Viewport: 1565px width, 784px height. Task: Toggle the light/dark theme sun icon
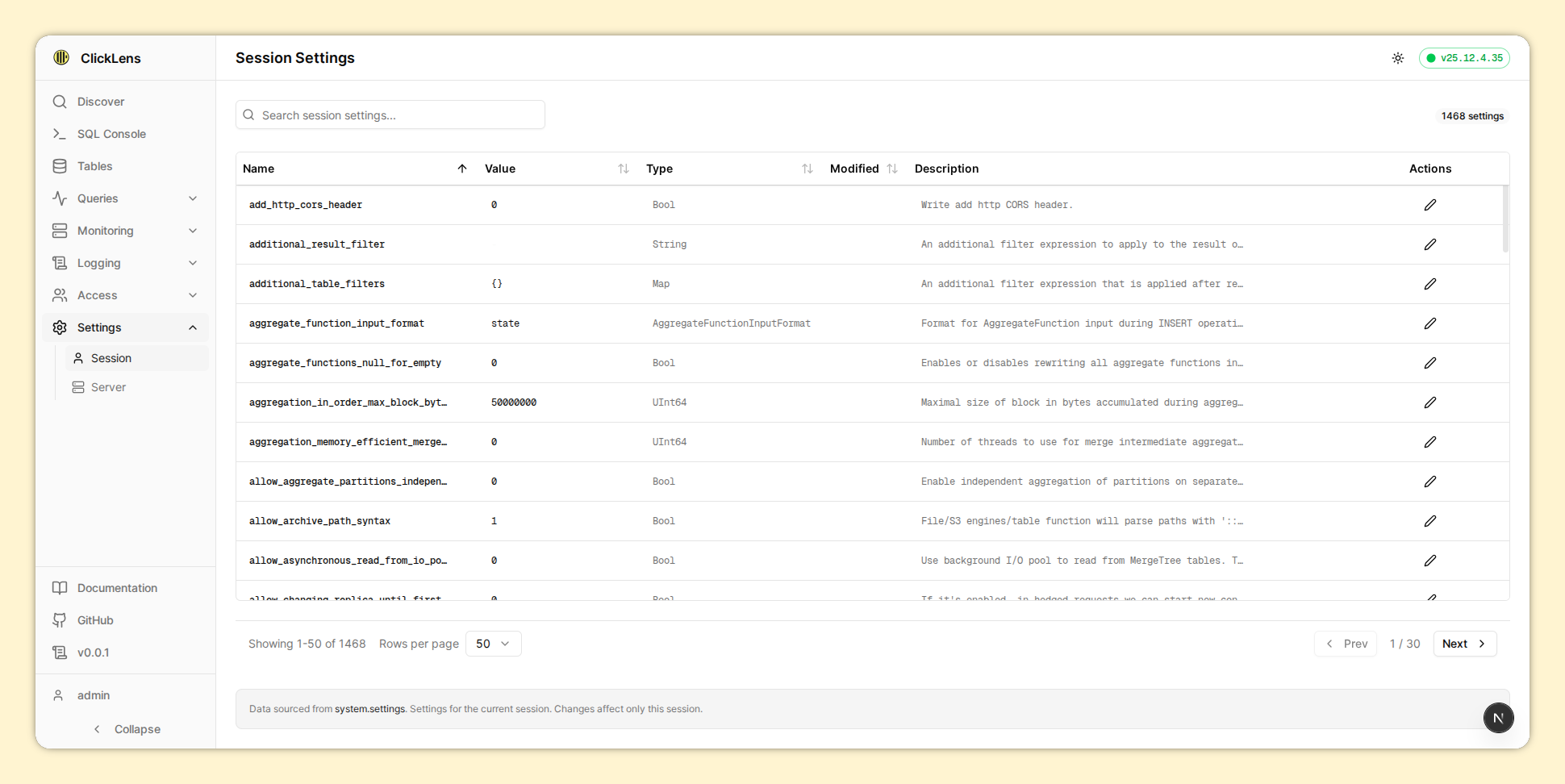tap(1398, 58)
